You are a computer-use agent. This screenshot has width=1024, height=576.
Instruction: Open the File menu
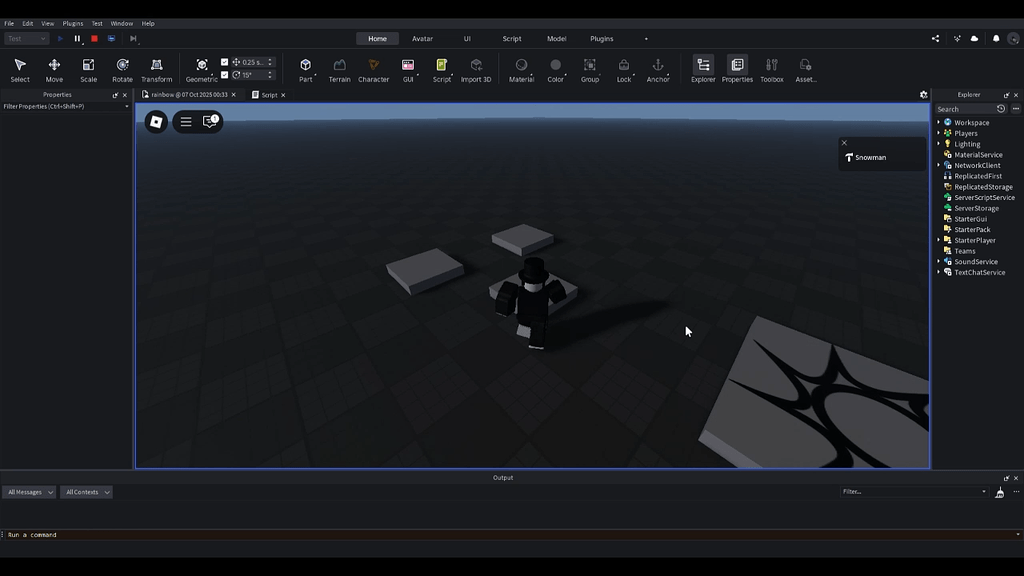[9, 24]
